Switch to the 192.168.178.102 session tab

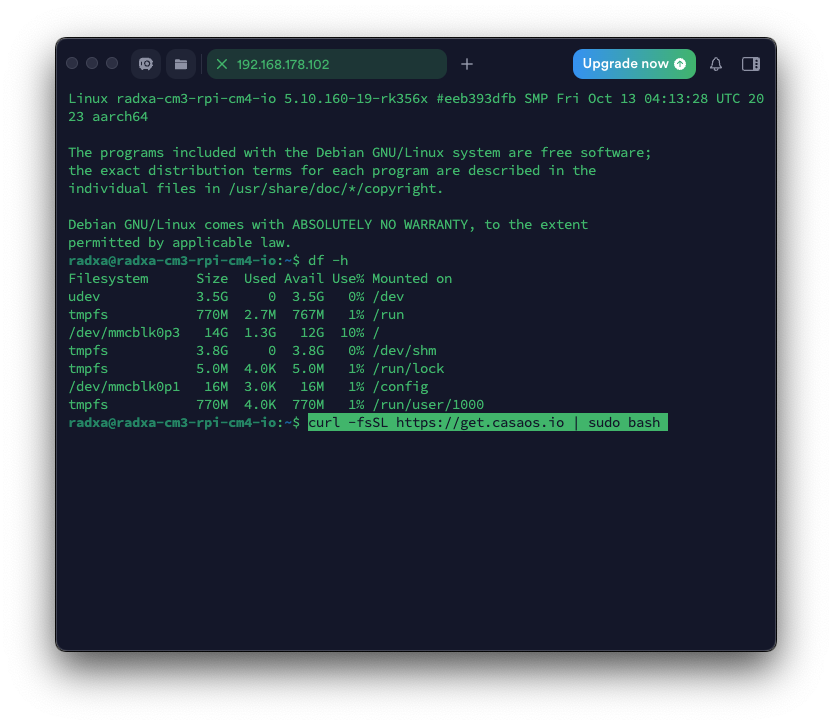(327, 64)
